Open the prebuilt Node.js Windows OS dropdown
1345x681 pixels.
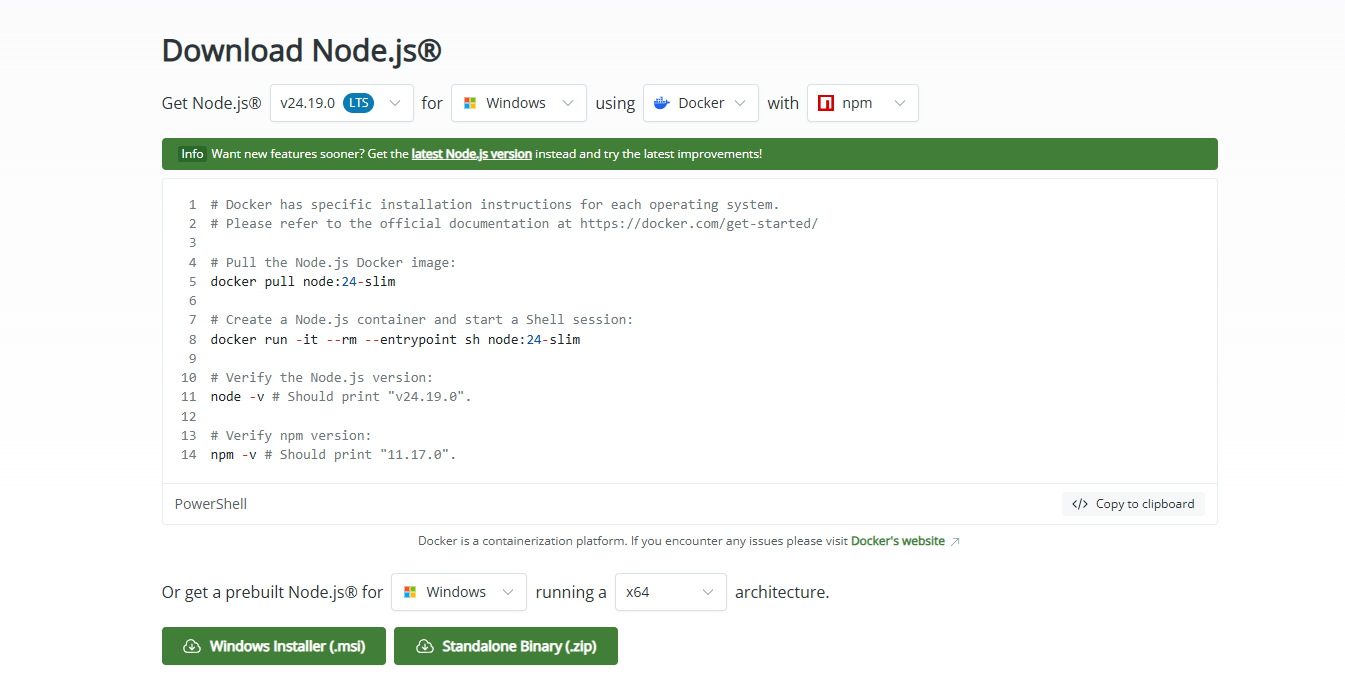459,592
